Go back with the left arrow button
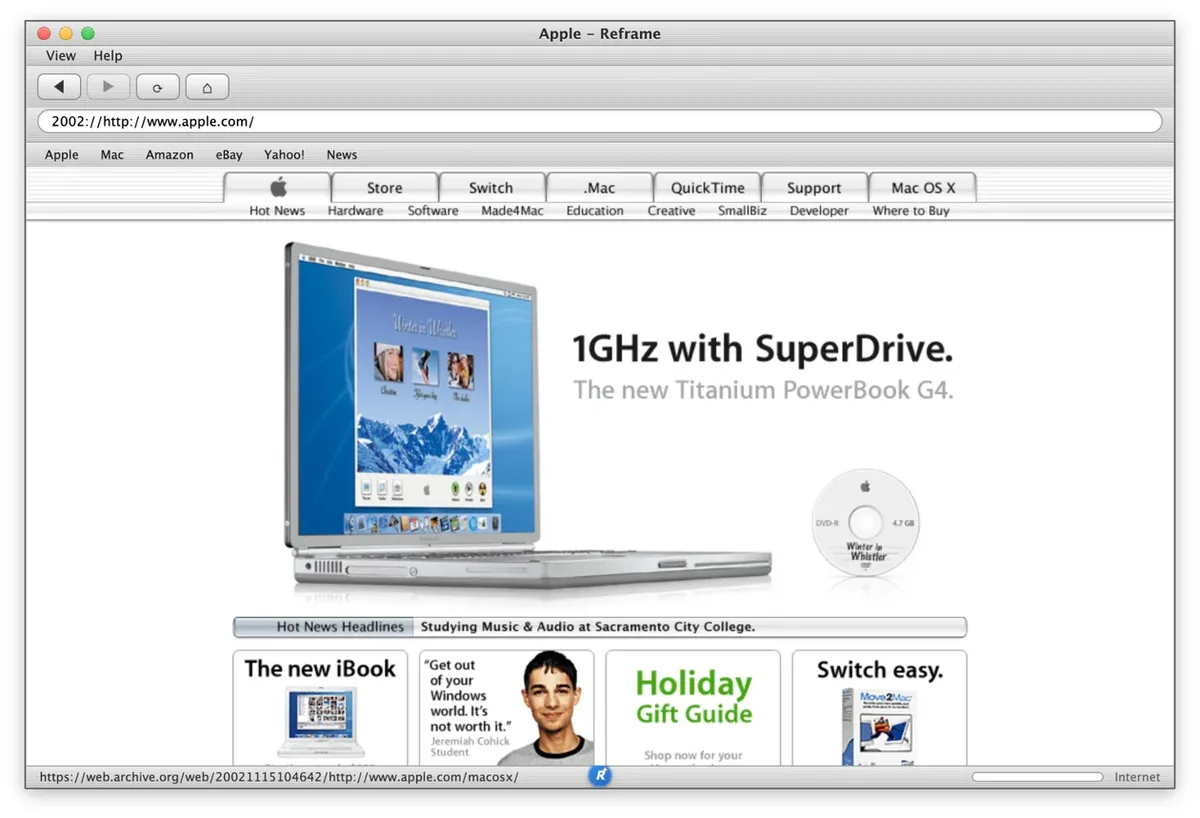The height and width of the screenshot is (818, 1200). pyautogui.click(x=59, y=87)
